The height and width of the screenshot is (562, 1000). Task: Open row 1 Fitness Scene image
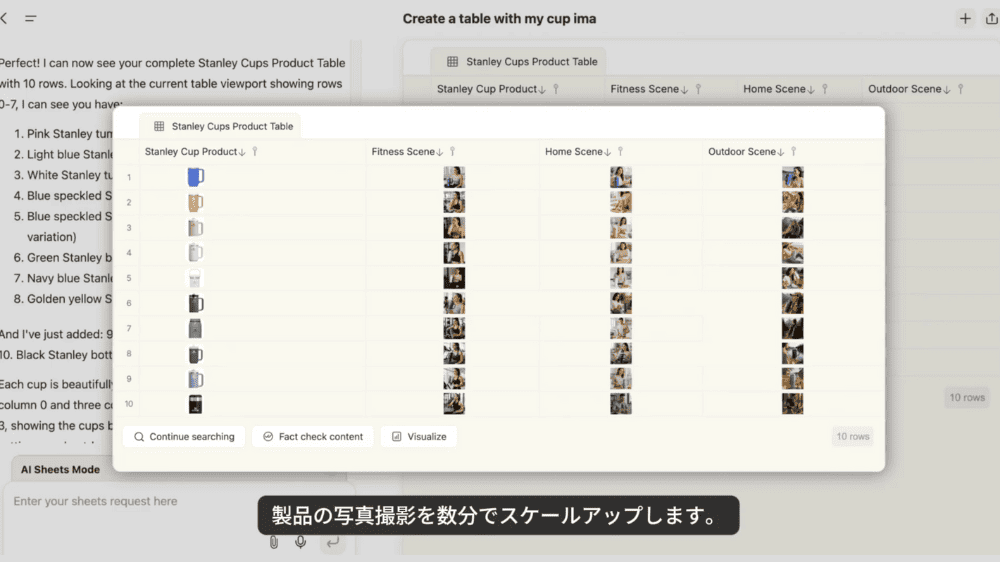(x=454, y=177)
